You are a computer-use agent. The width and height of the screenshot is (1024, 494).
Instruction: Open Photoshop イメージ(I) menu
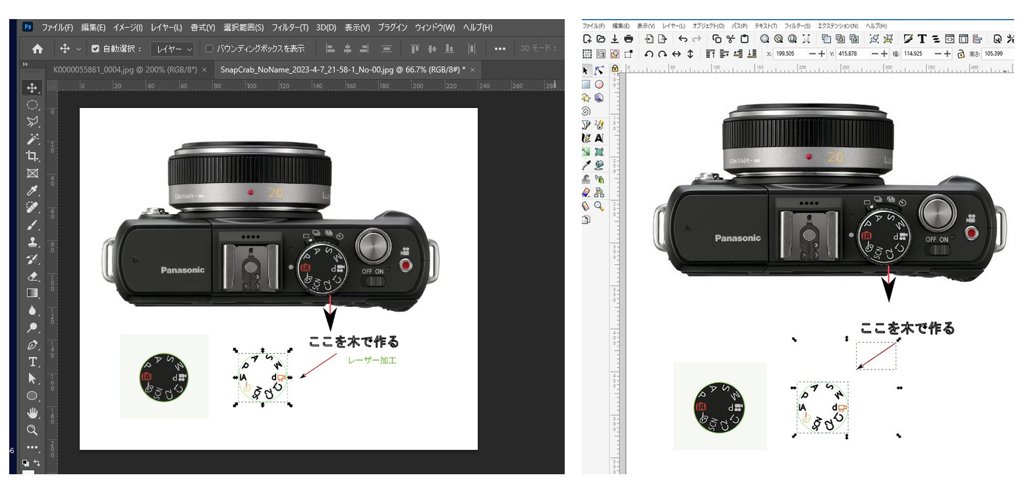coord(128,27)
